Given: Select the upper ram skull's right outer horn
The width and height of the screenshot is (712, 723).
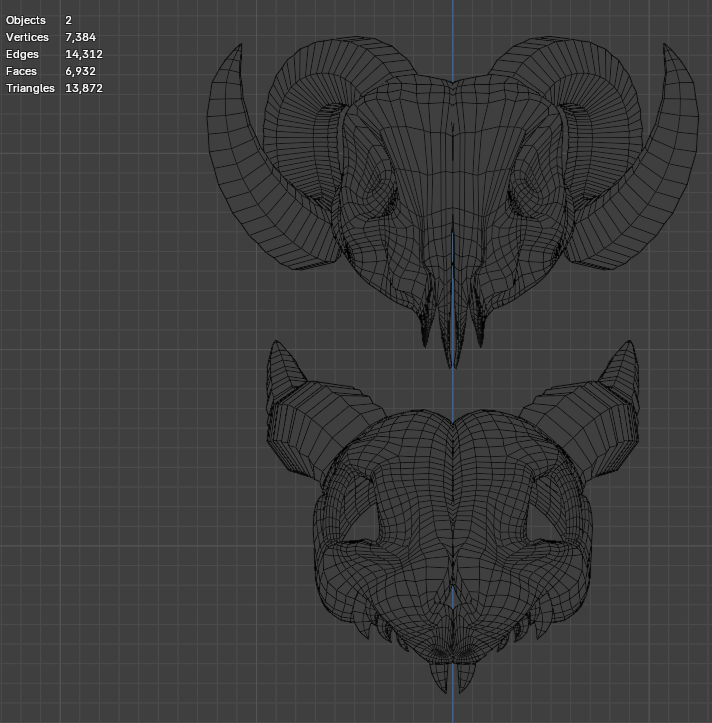Looking at the screenshot, I should [x=672, y=170].
